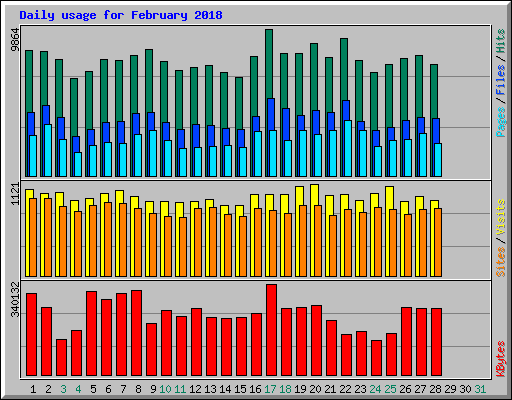512x400 pixels.
Task: Click the red KBytes bar for day 1
Action: pyautogui.click(x=31, y=334)
